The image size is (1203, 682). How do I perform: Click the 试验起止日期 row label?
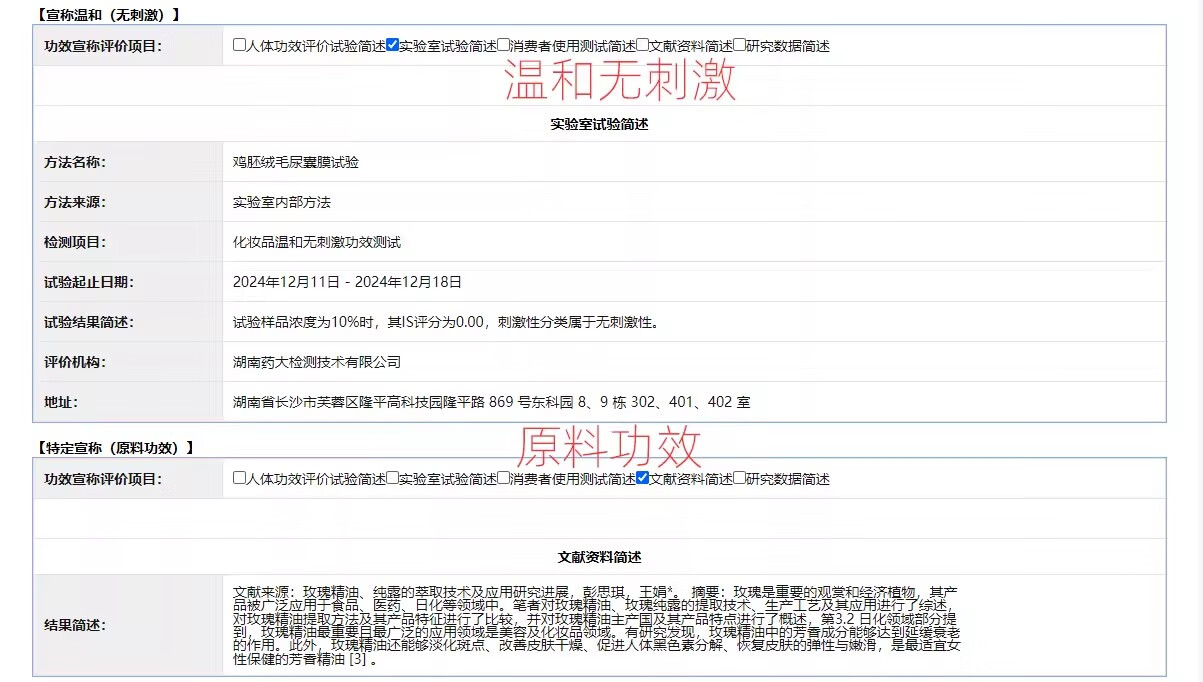pyautogui.click(x=88, y=282)
